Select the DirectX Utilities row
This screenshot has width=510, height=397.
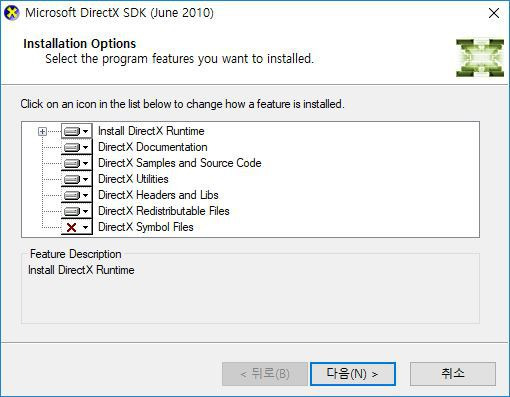pos(133,179)
